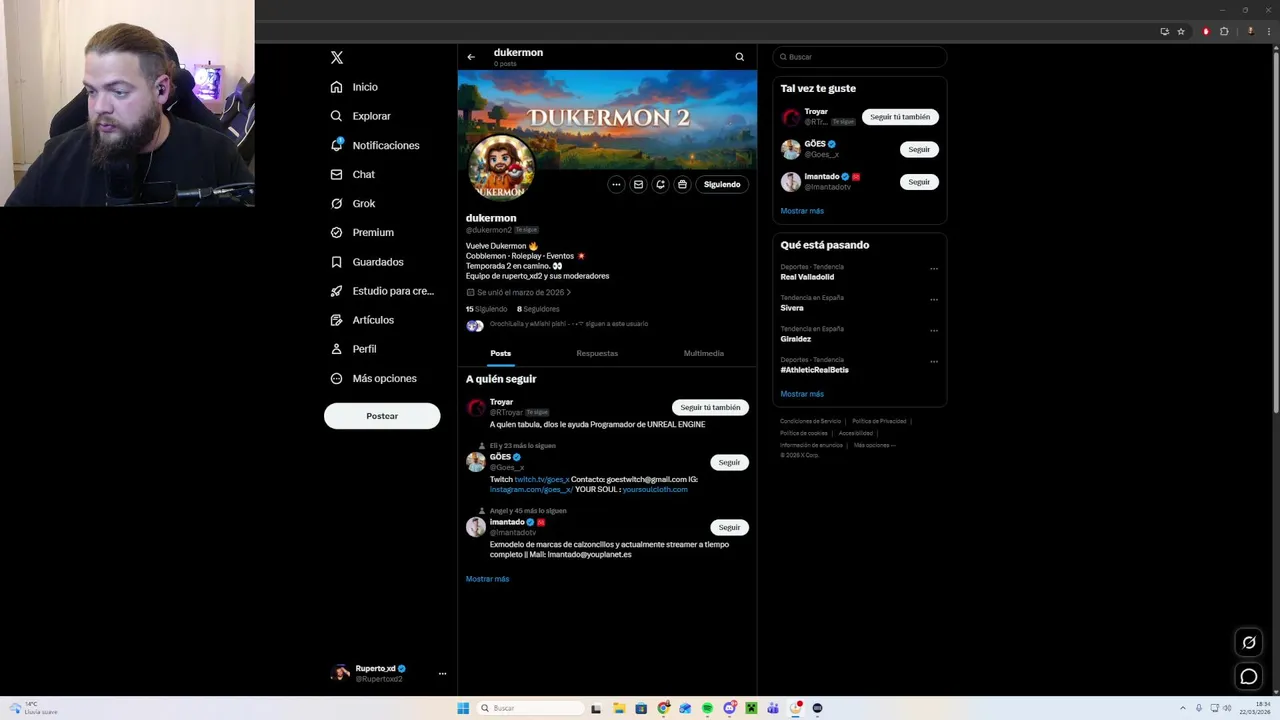1280x720 pixels.
Task: Open Spotify from the taskbar
Action: [x=707, y=708]
